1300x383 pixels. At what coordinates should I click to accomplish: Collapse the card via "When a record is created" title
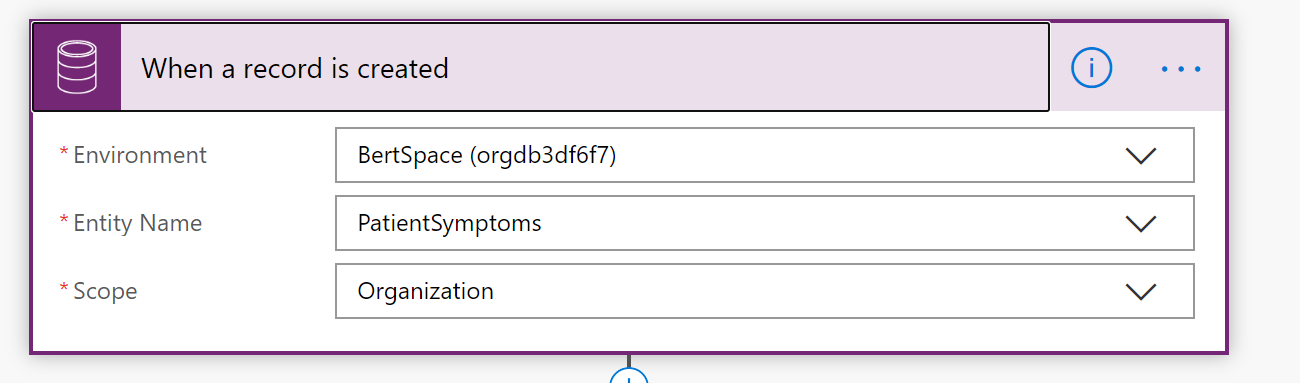pos(295,69)
